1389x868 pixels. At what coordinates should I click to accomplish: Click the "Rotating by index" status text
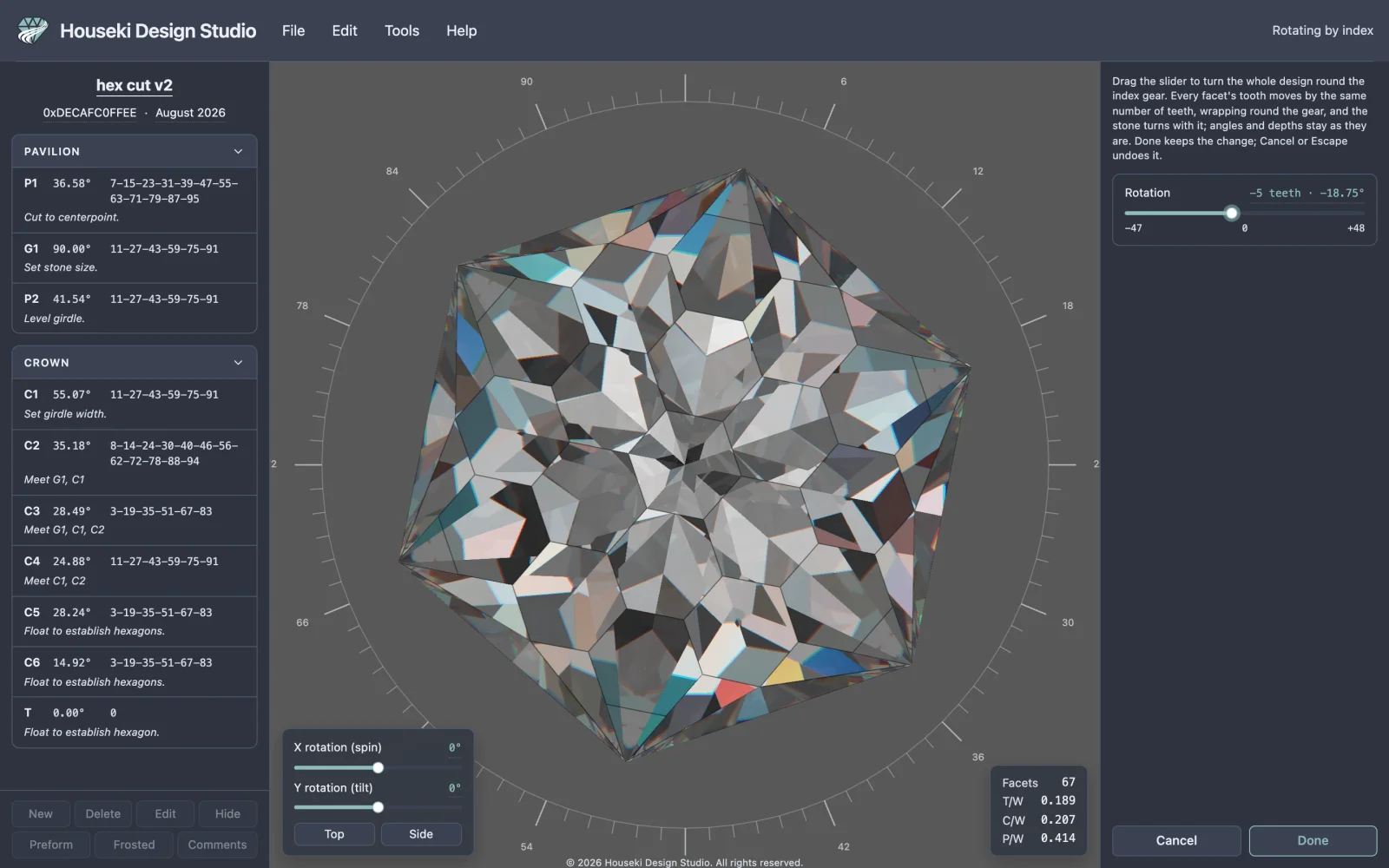[1322, 30]
